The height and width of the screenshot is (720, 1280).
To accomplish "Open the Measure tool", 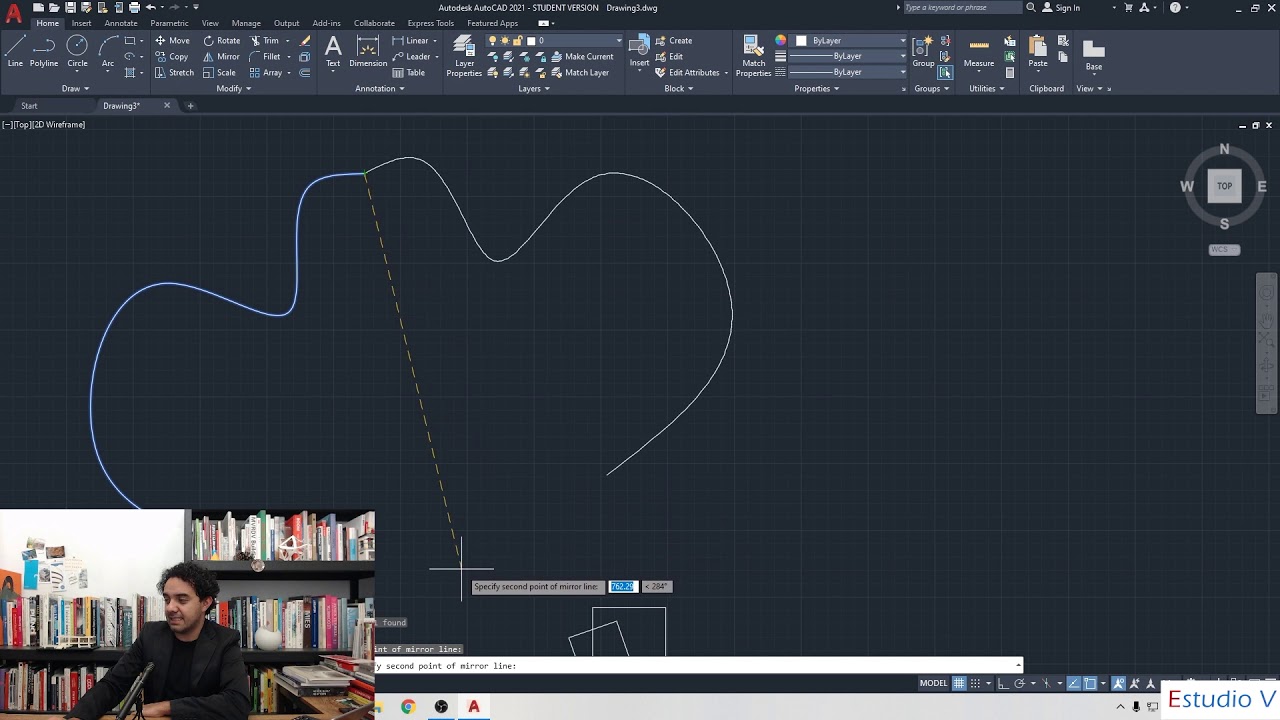I will pyautogui.click(x=979, y=52).
